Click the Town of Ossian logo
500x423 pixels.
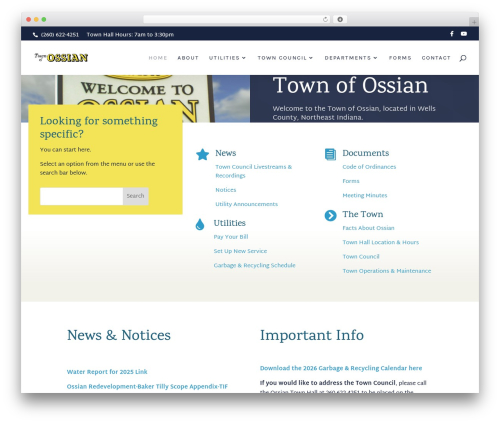tap(61, 57)
